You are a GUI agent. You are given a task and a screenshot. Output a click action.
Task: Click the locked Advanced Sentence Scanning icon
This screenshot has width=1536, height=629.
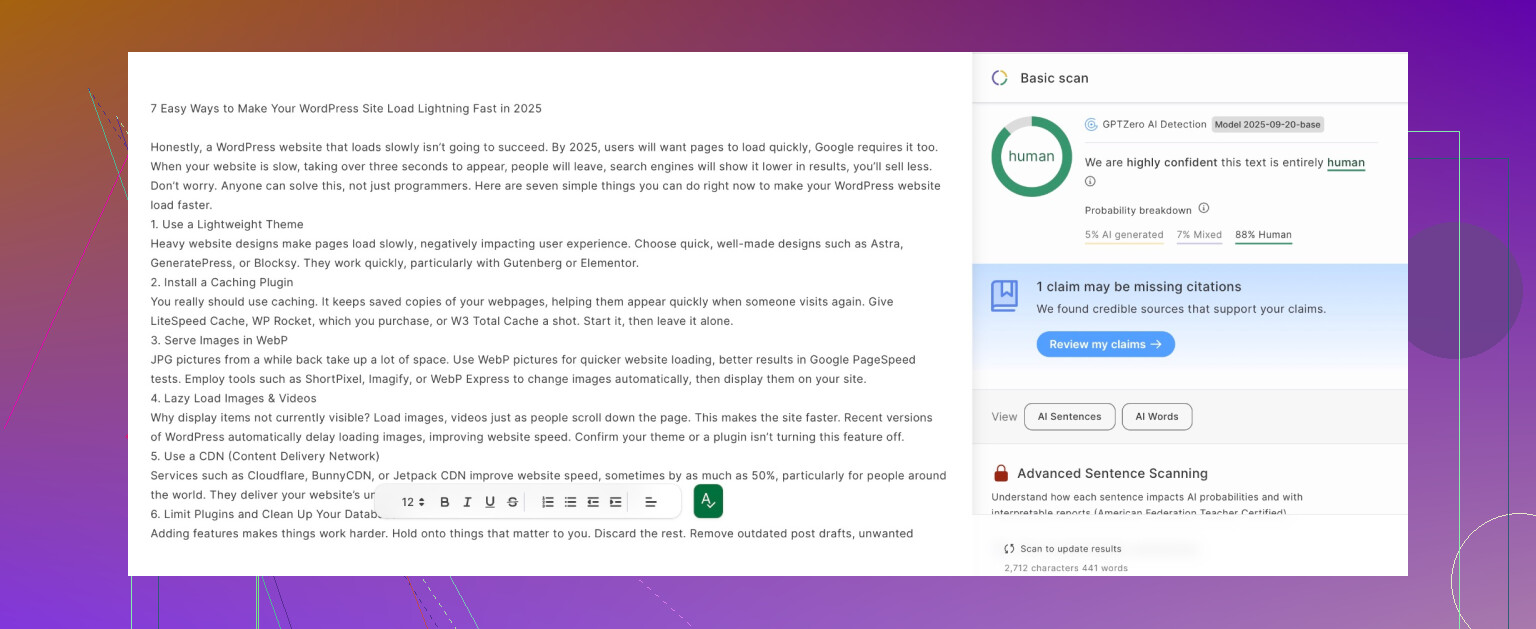[x=1000, y=473]
